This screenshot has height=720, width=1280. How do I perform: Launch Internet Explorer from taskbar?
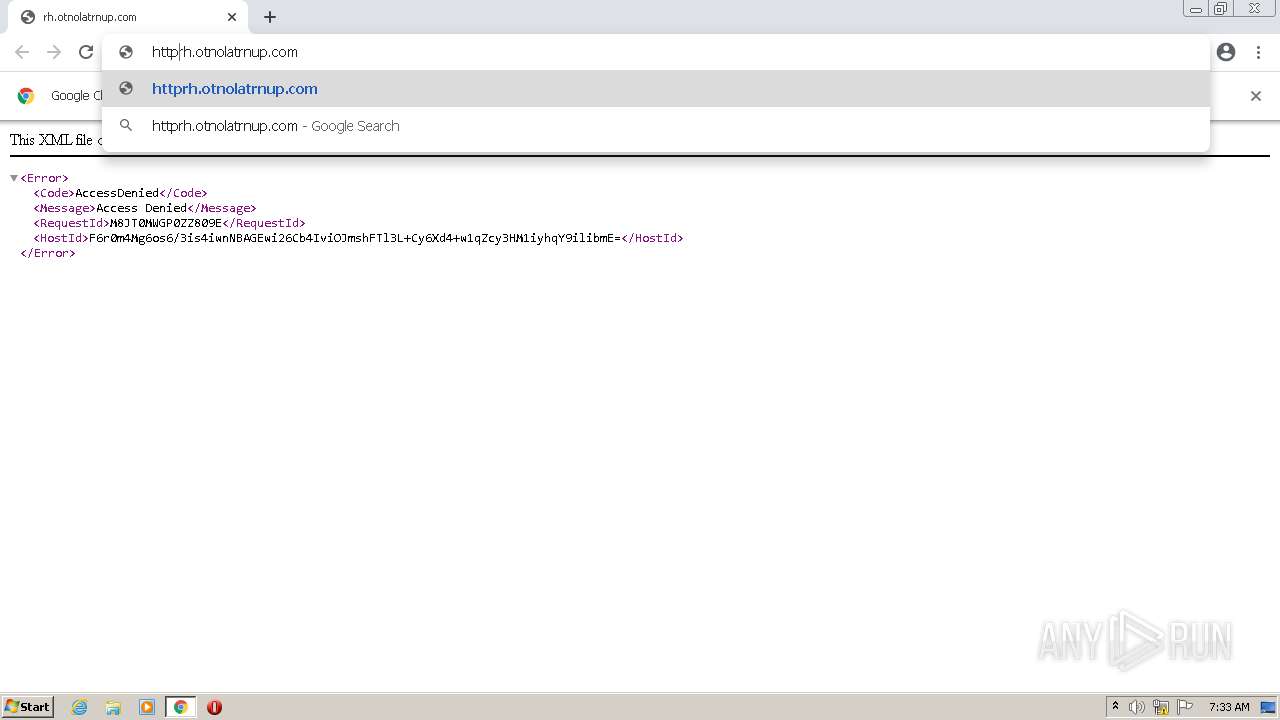click(79, 707)
